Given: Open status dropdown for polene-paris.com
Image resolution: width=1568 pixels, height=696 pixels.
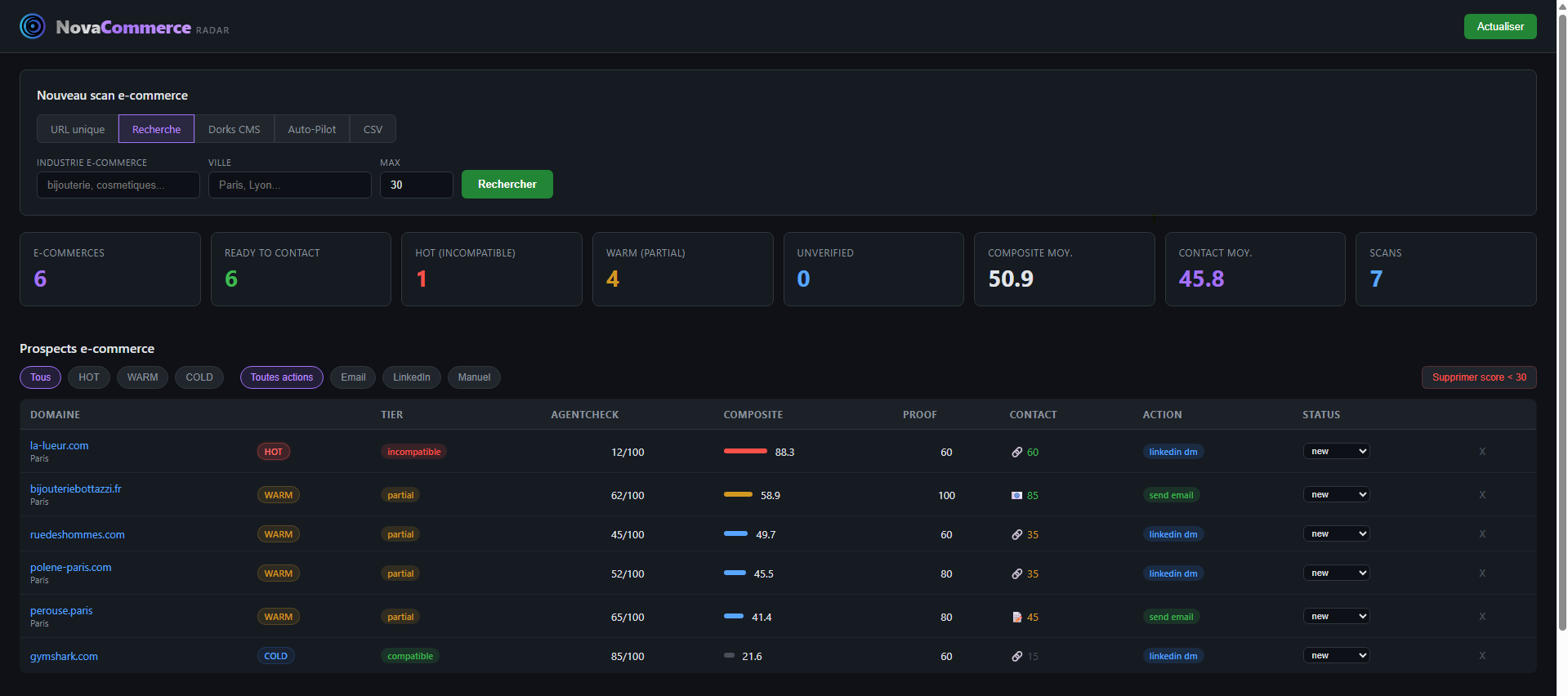Looking at the screenshot, I should coord(1336,573).
